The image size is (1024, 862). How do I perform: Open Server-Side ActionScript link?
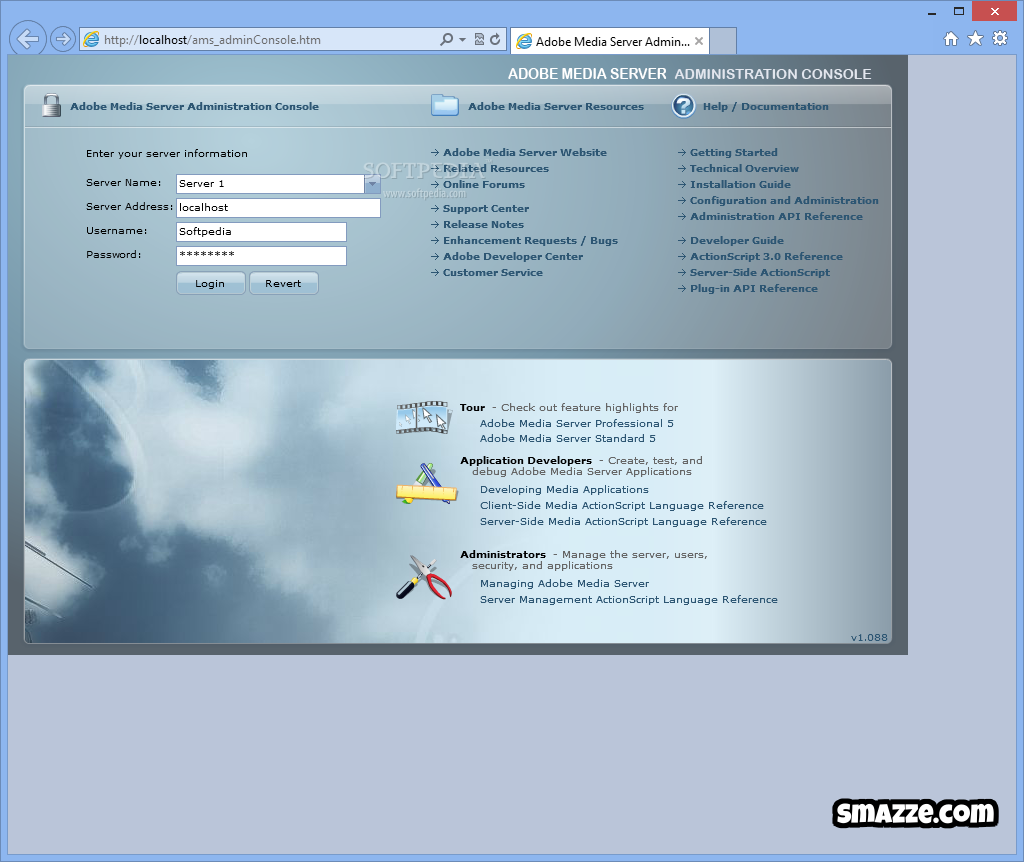(760, 272)
